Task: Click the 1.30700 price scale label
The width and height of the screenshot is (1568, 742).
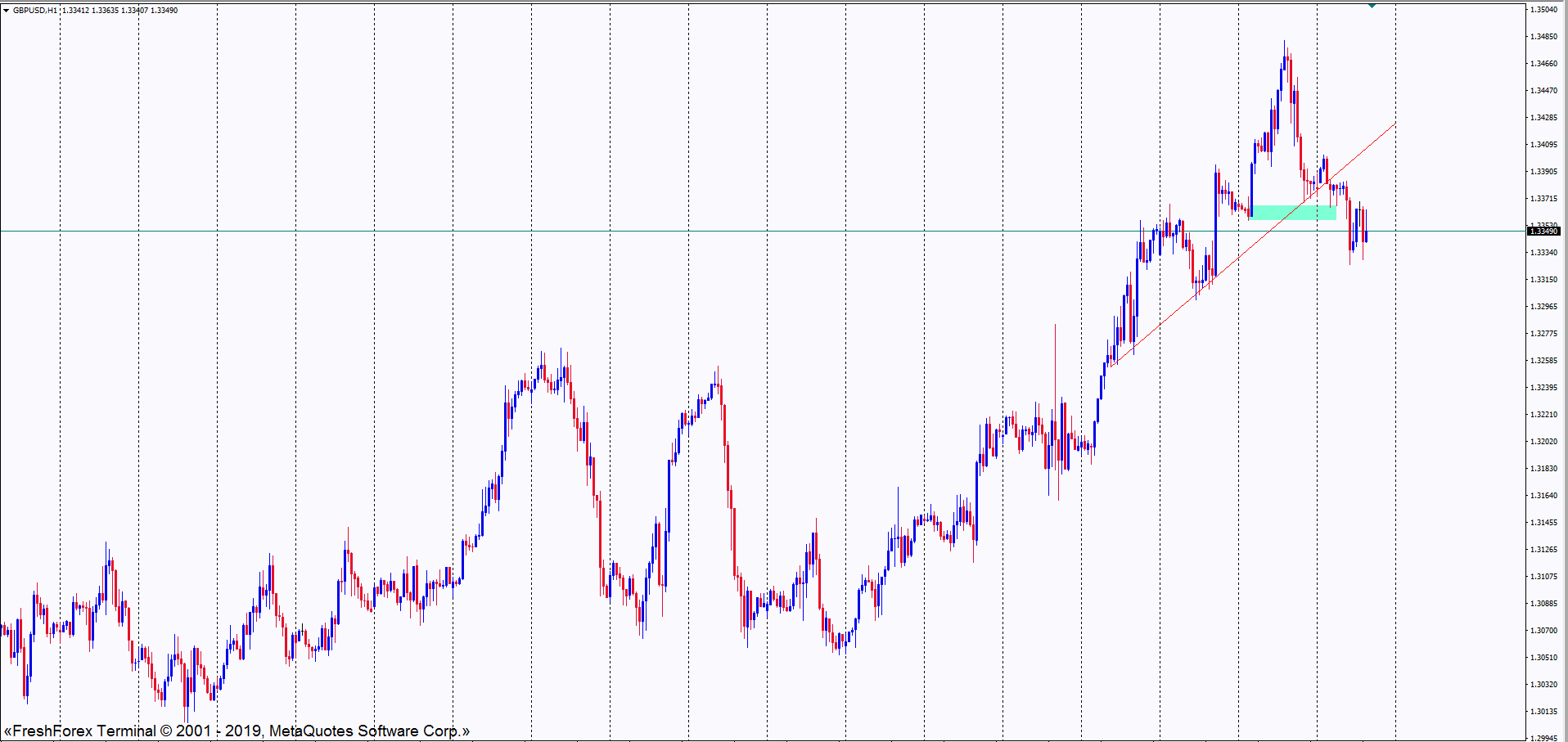Action: coord(1543,631)
